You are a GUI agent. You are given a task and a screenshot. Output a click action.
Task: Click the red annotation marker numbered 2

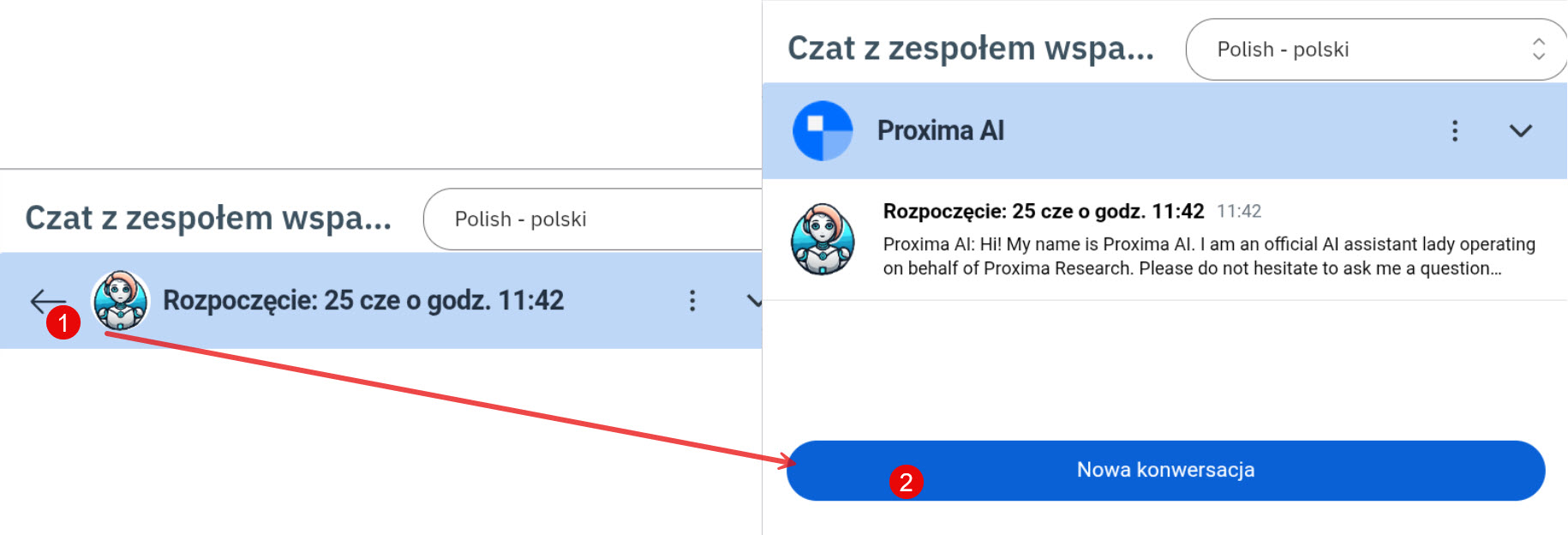906,482
